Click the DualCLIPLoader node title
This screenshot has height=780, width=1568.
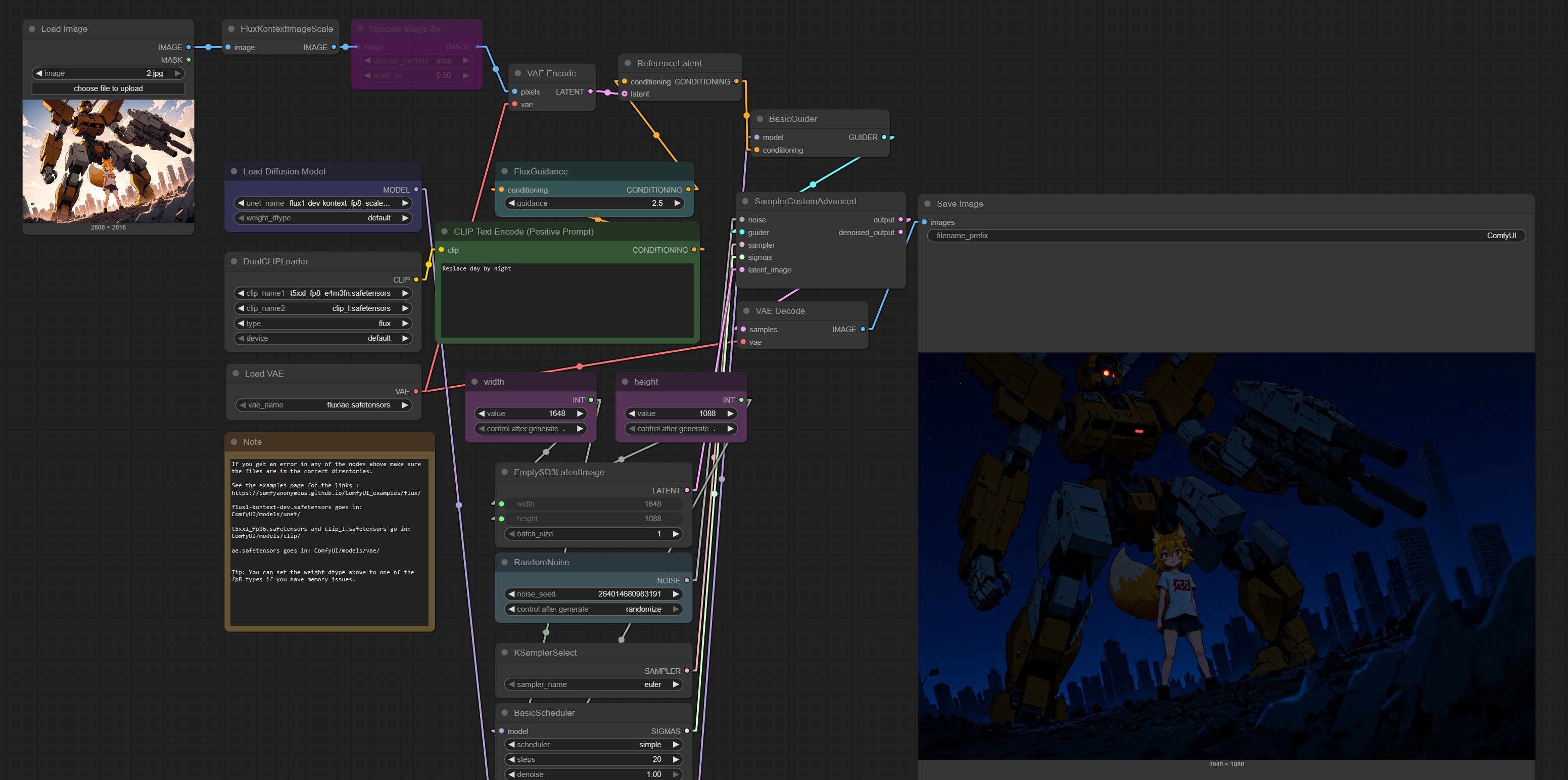point(275,261)
